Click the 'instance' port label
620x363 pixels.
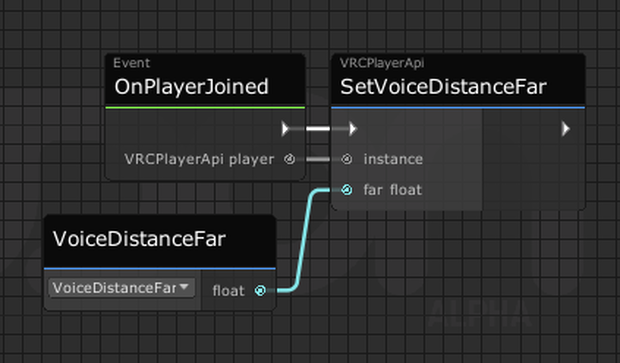[x=393, y=159]
